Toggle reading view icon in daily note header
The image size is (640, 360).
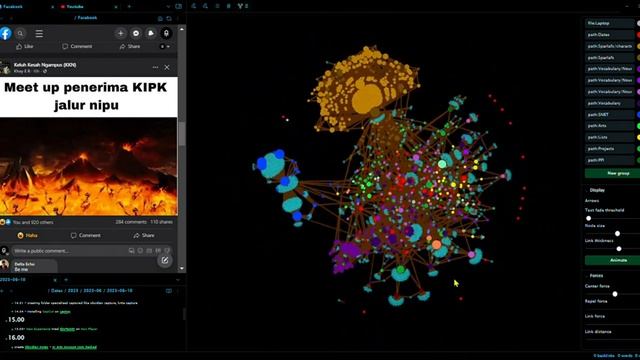pyautogui.click(x=169, y=291)
